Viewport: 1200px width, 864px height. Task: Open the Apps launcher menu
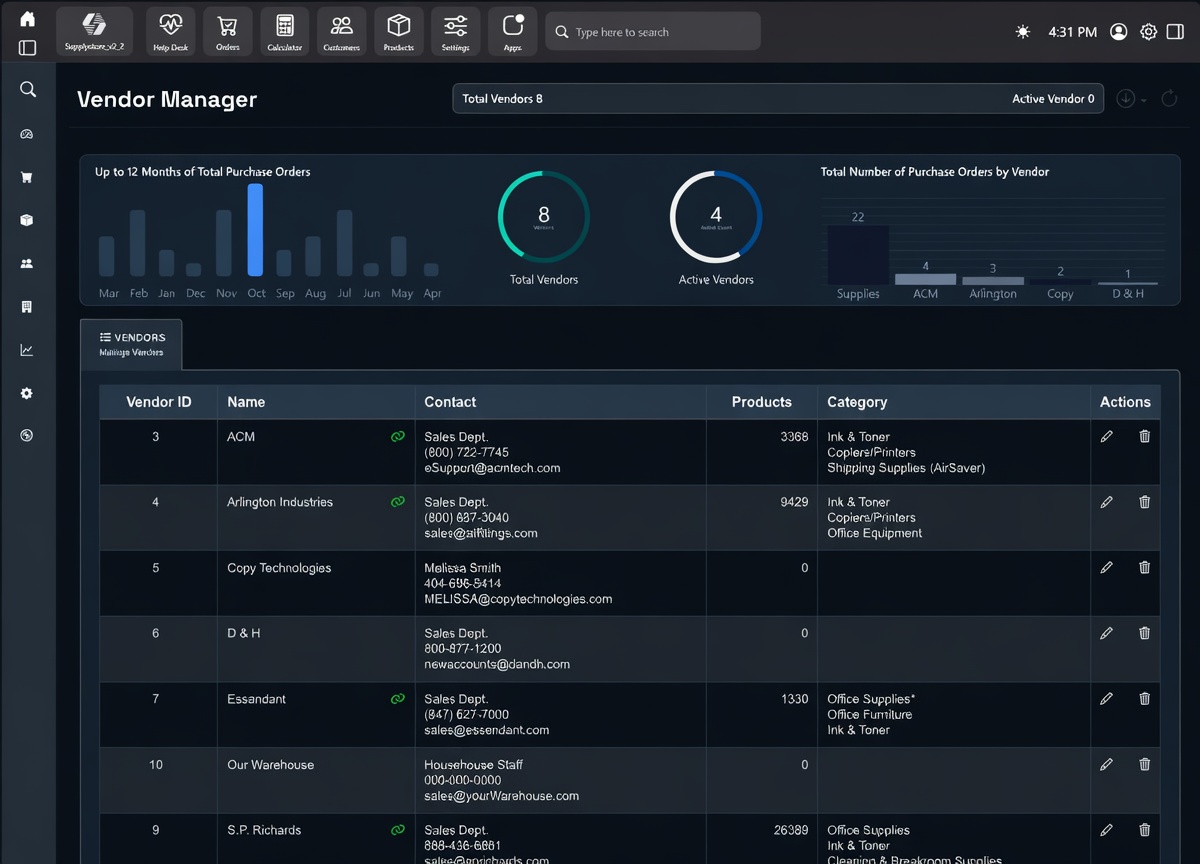point(512,31)
